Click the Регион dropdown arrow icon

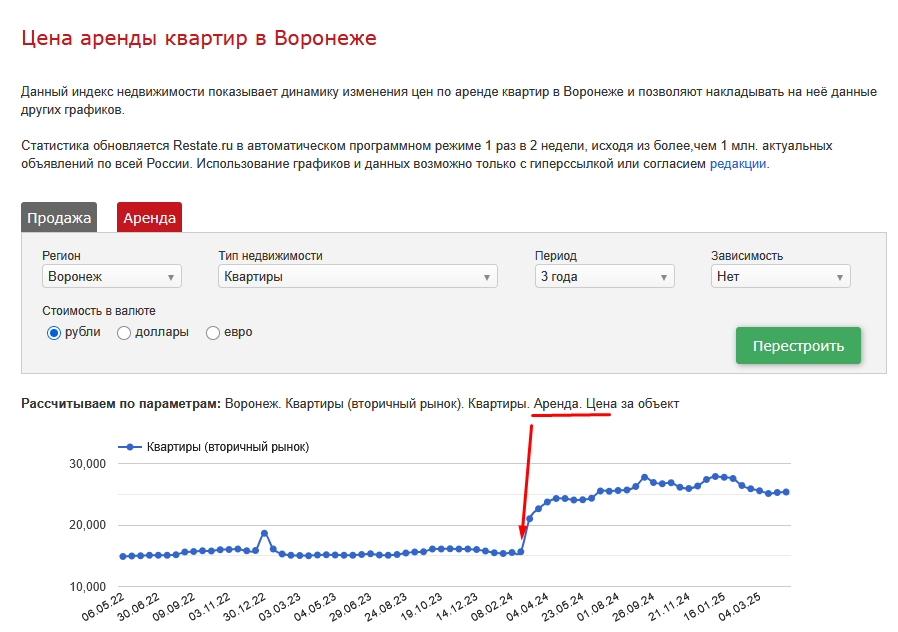pos(171,278)
